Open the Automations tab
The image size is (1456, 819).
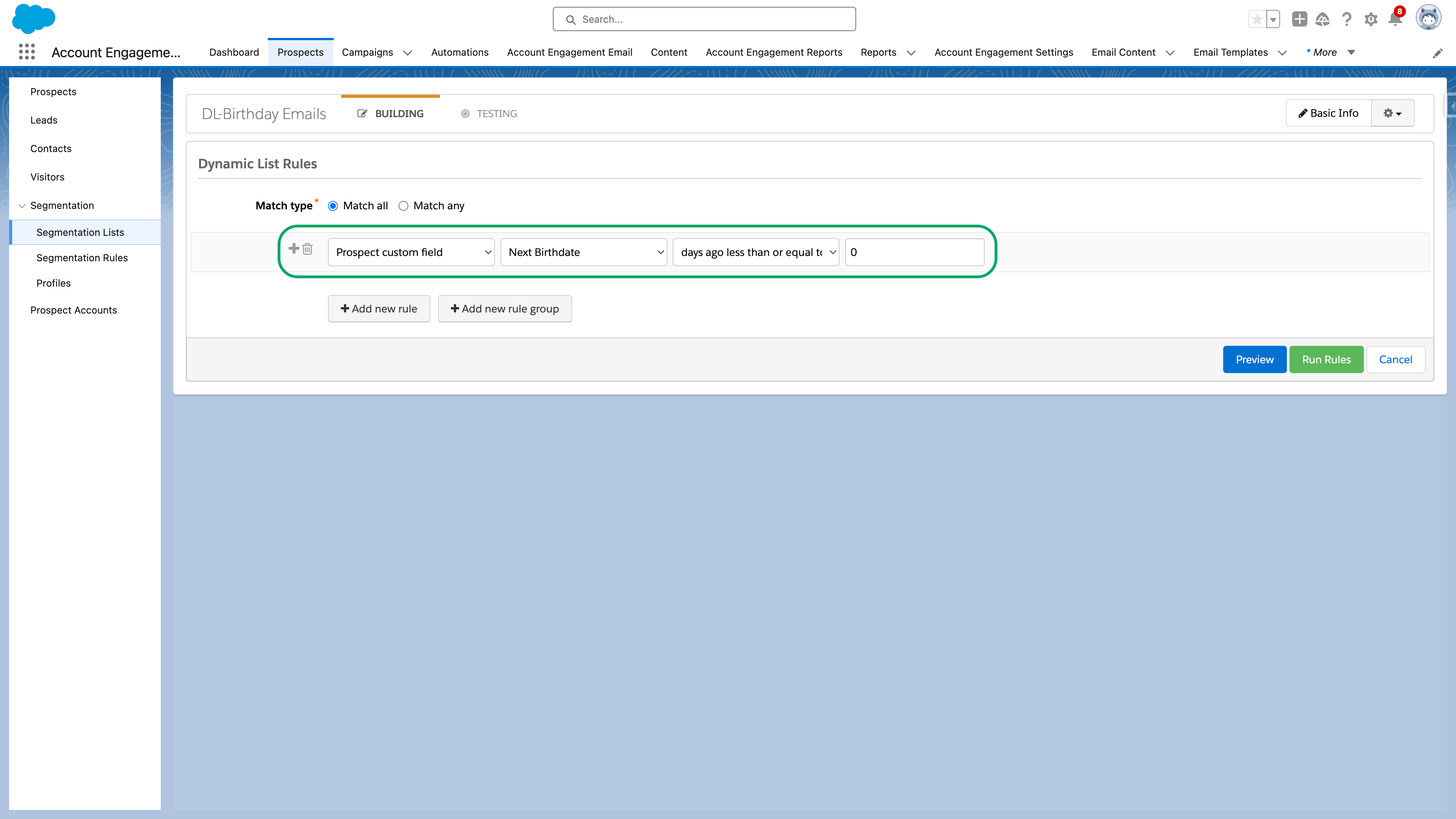(x=460, y=53)
